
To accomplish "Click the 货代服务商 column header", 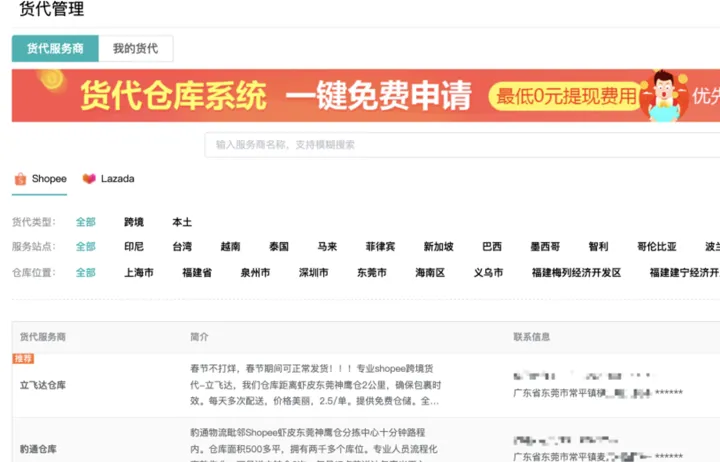I will 43,337.
